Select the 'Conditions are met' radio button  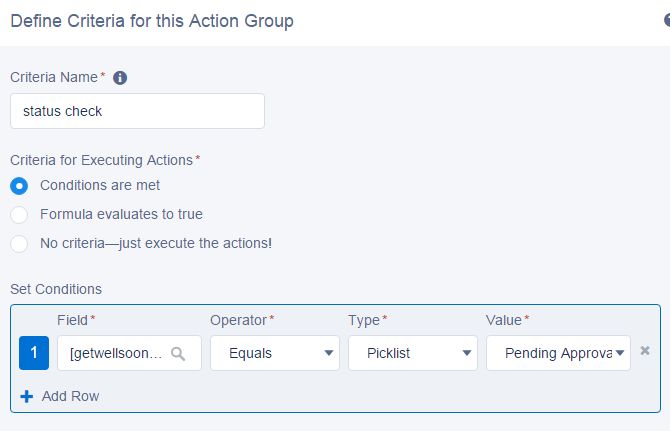point(19,185)
